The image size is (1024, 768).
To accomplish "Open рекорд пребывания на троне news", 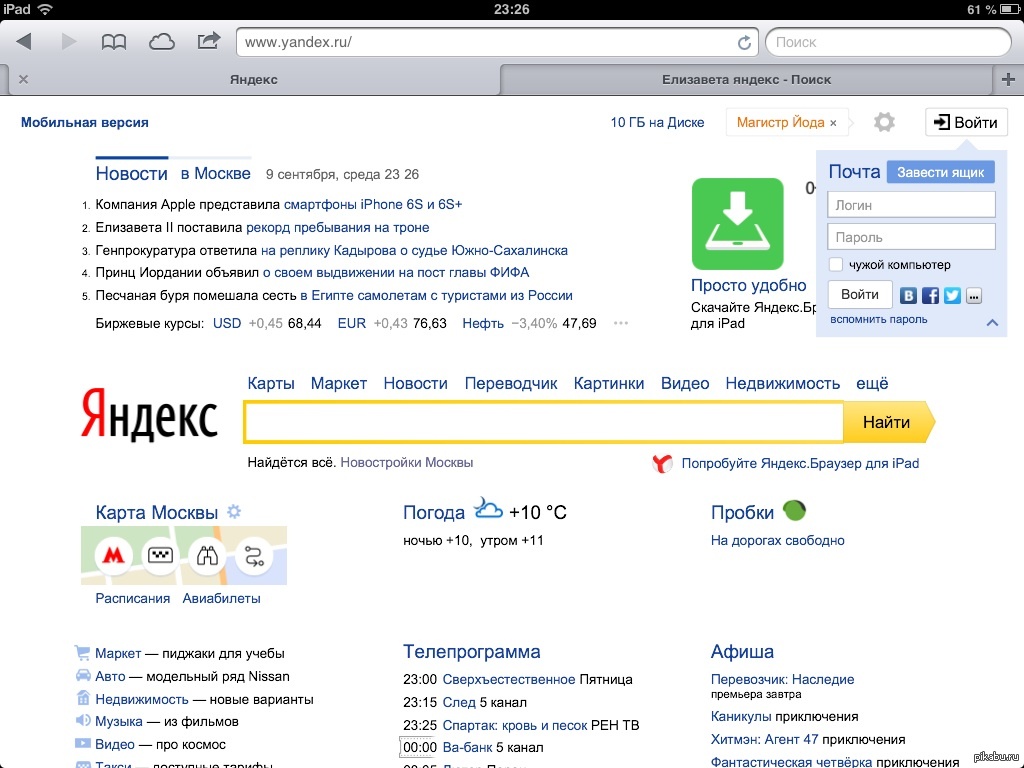I will click(338, 227).
